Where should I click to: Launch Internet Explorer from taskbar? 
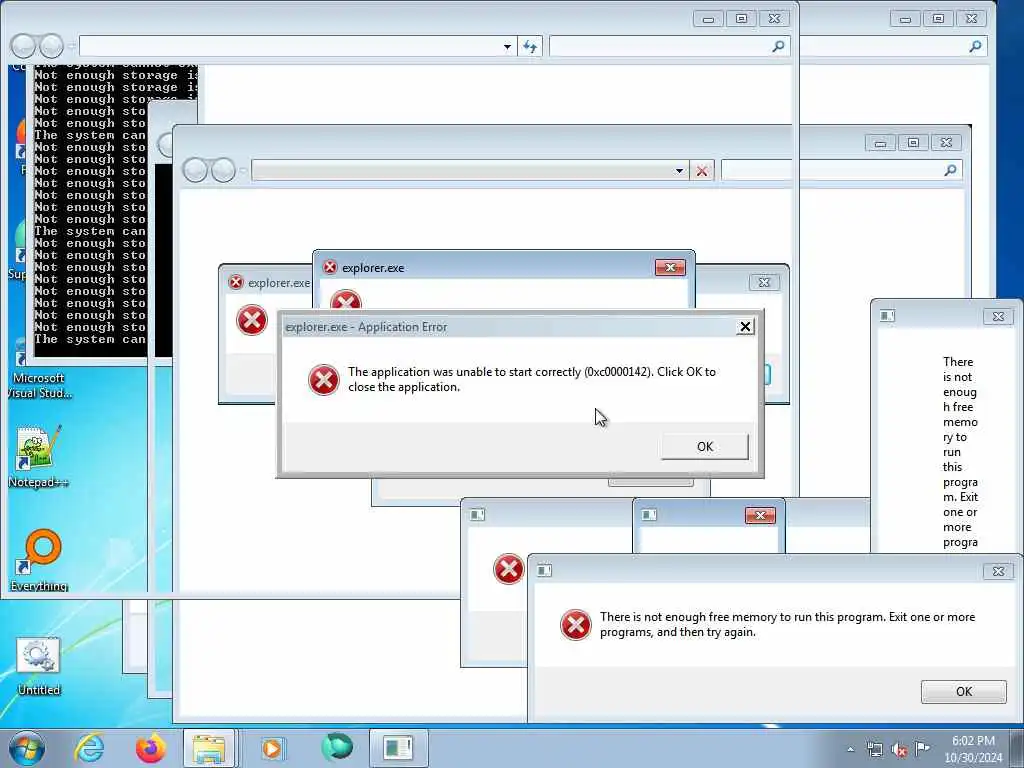[89, 748]
